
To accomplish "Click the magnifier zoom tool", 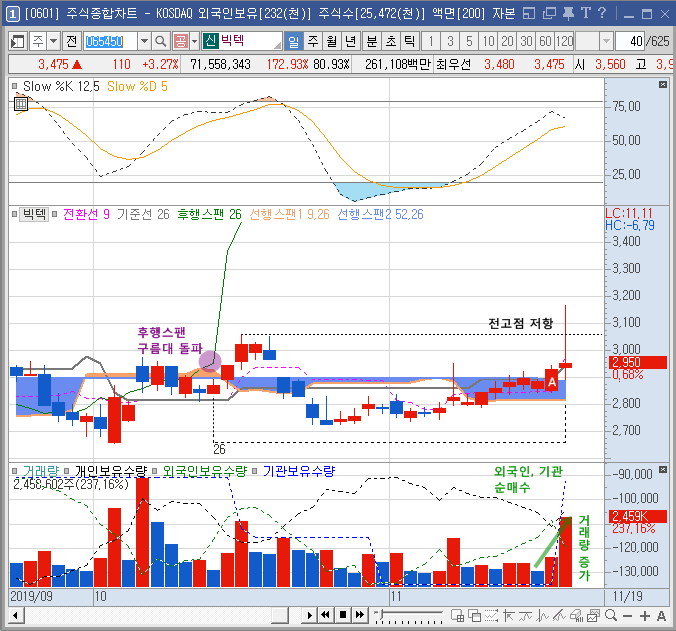I will click(x=610, y=615).
